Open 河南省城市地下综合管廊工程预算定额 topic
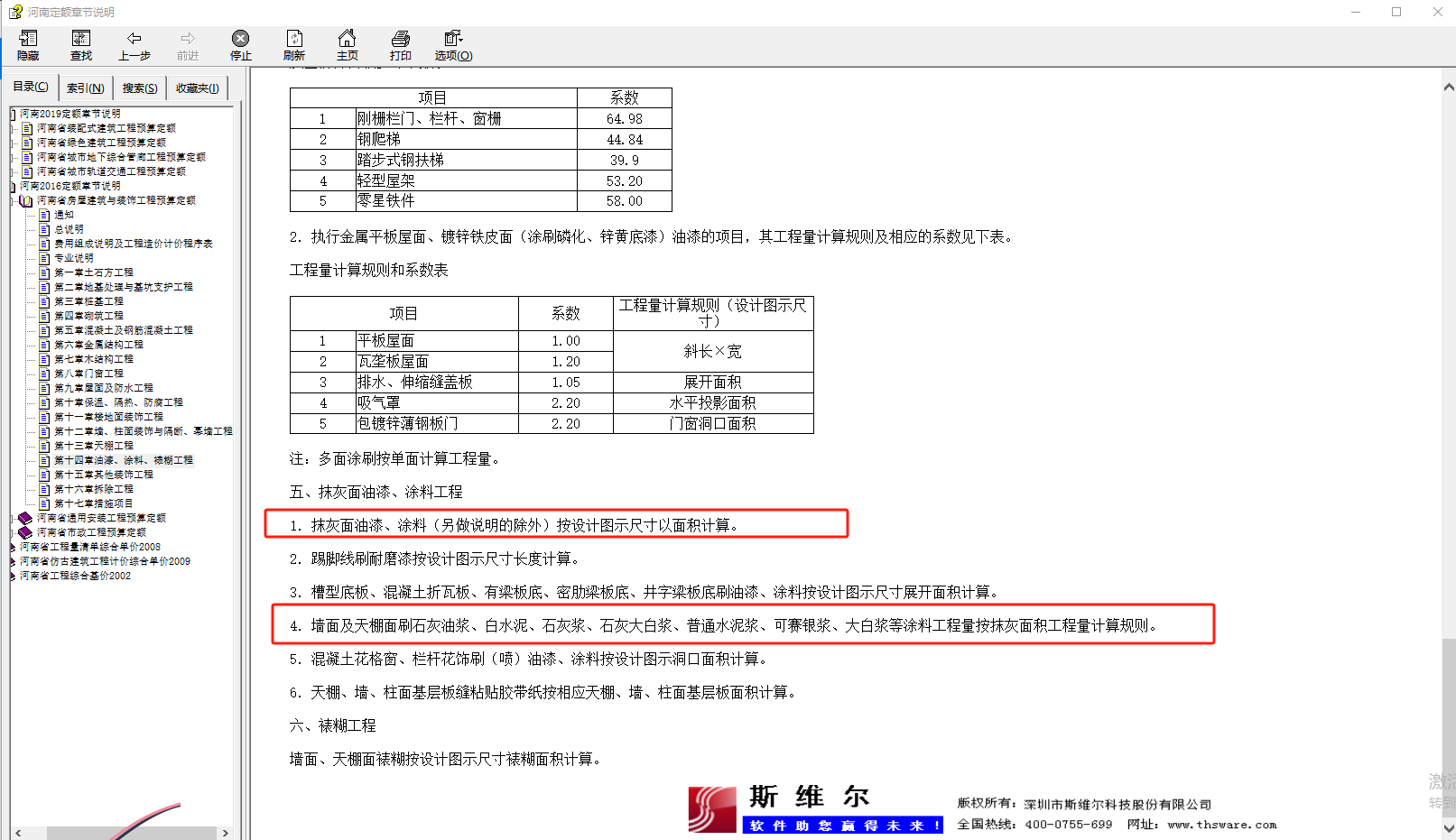 [121, 157]
